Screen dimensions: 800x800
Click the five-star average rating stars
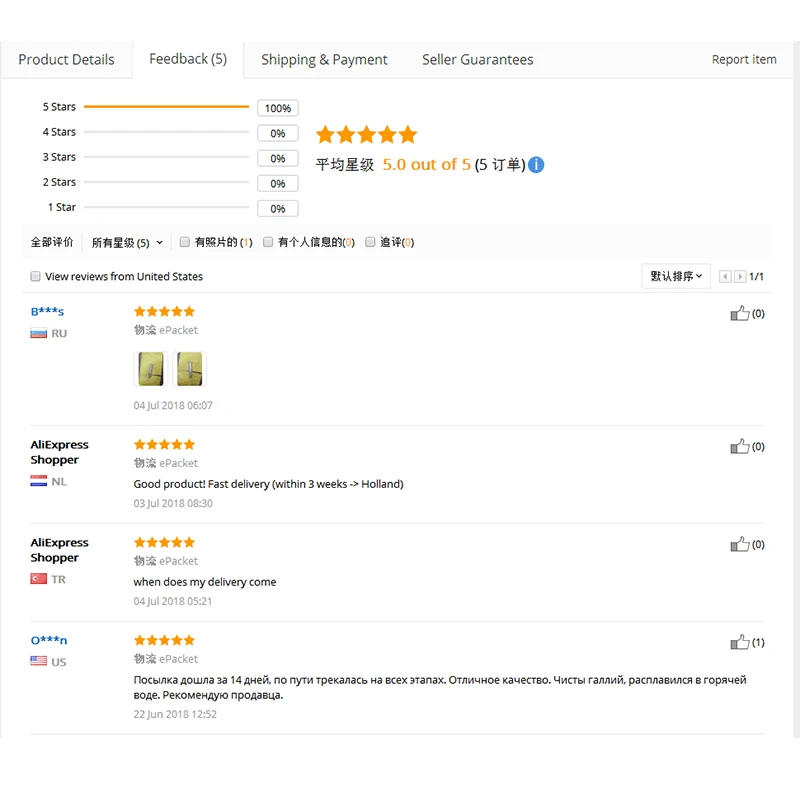[366, 135]
